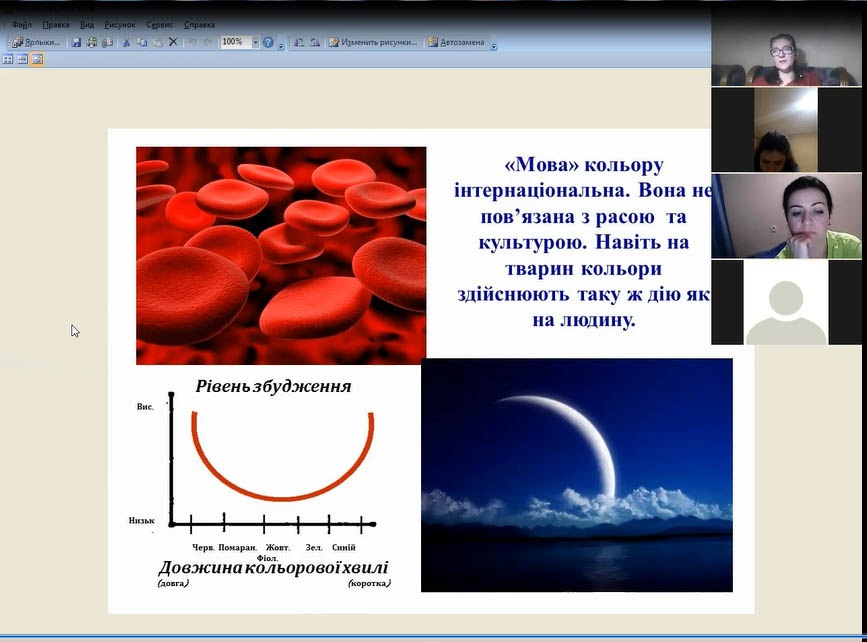Open the 100% zoom dropdown
This screenshot has width=867, height=642.
tap(255, 42)
